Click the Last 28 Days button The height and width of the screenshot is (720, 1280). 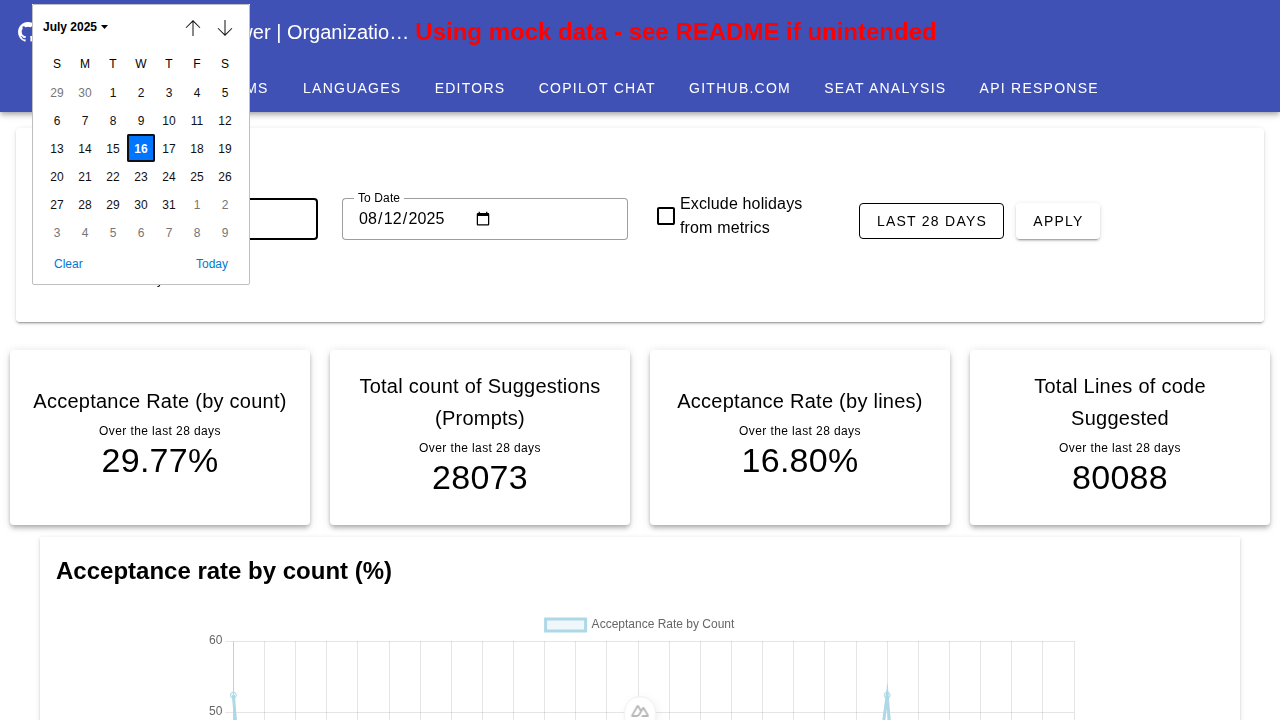pyautogui.click(x=931, y=221)
